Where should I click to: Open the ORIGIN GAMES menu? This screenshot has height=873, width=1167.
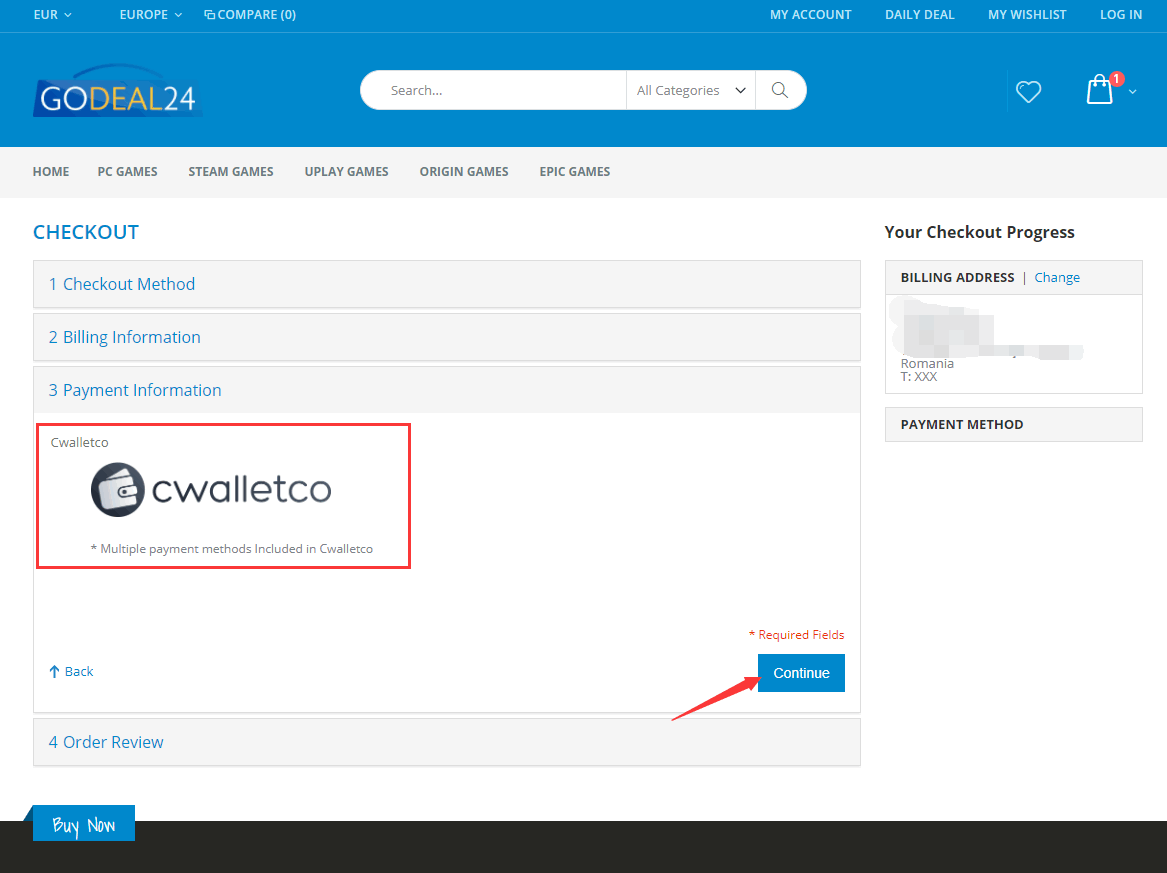click(x=464, y=172)
